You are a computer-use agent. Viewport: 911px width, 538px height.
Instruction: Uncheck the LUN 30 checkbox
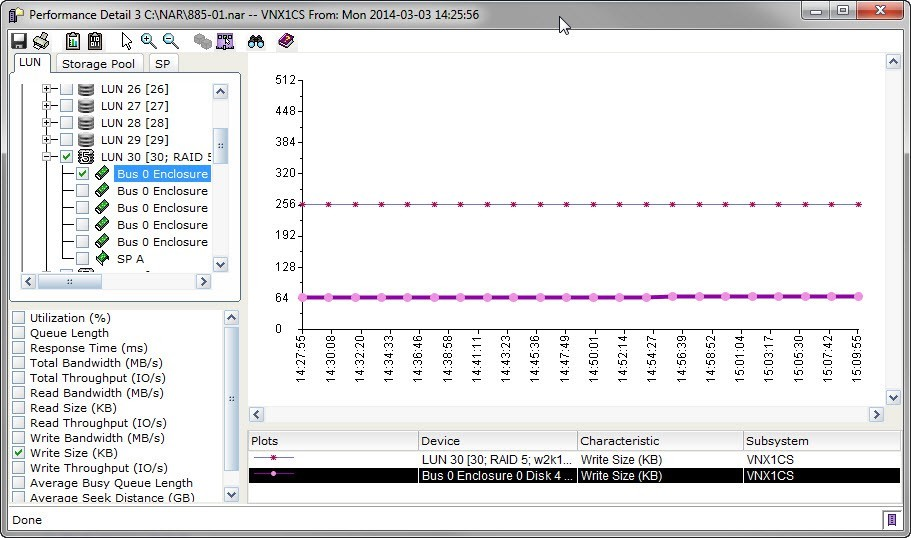click(66, 157)
